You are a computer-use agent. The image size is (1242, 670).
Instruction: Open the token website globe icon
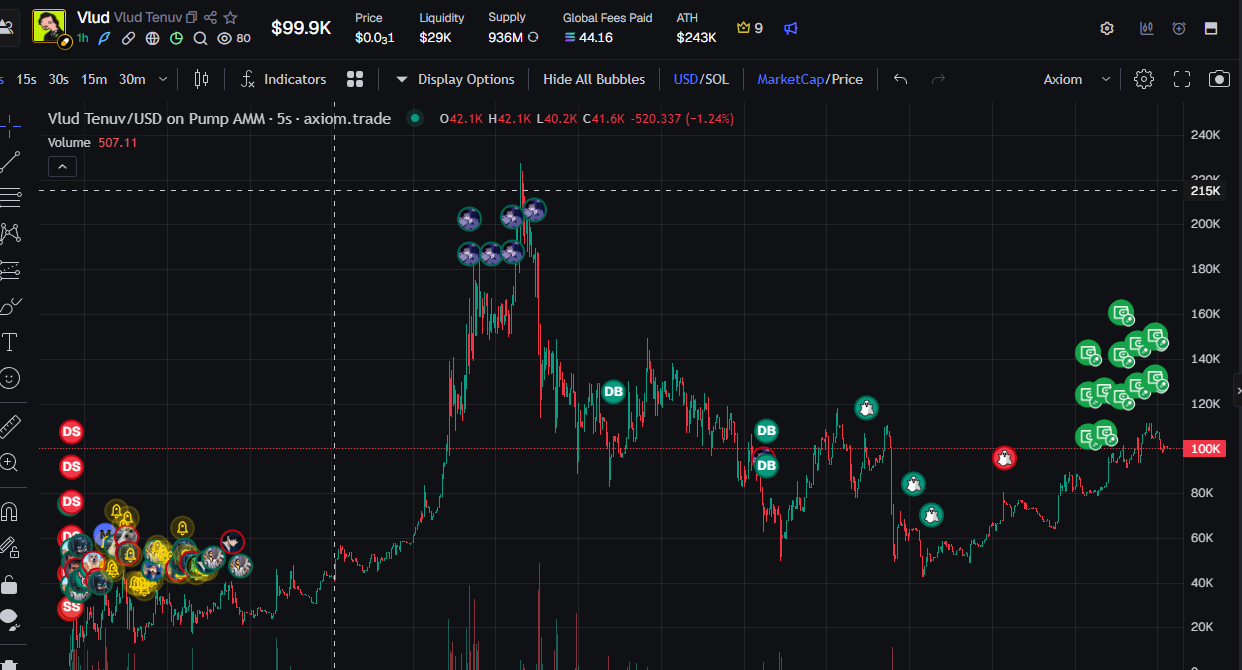(152, 38)
